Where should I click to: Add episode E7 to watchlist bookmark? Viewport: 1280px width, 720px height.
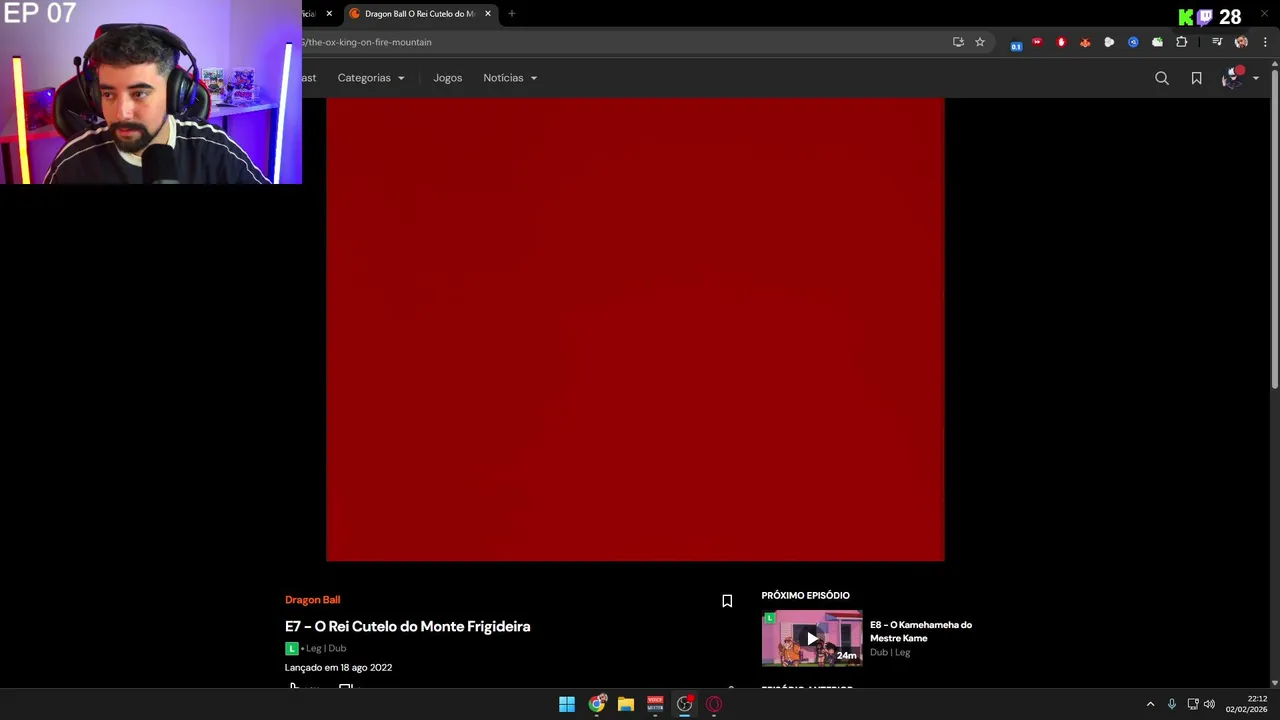pos(727,601)
